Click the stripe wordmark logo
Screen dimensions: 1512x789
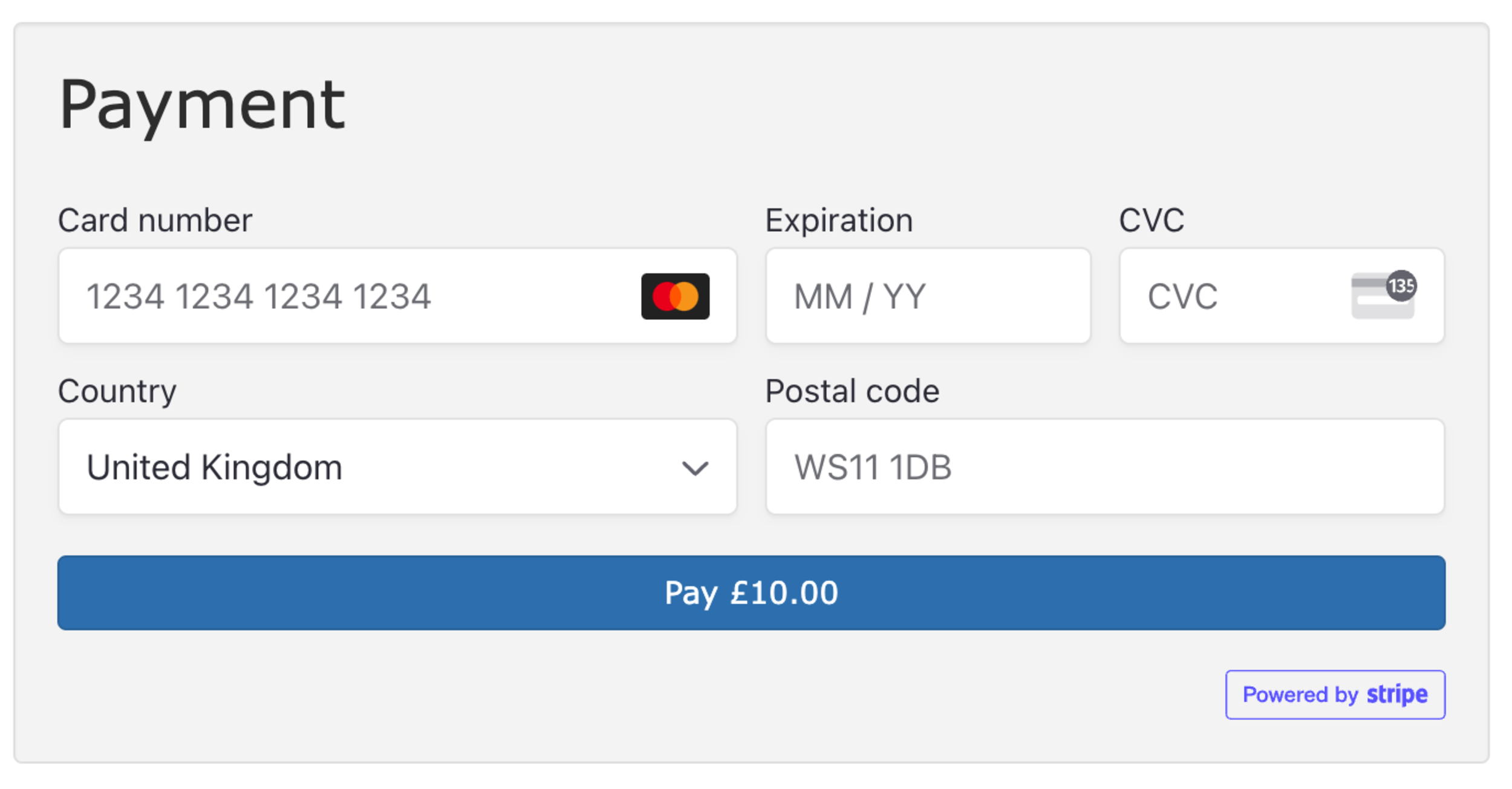[1397, 695]
